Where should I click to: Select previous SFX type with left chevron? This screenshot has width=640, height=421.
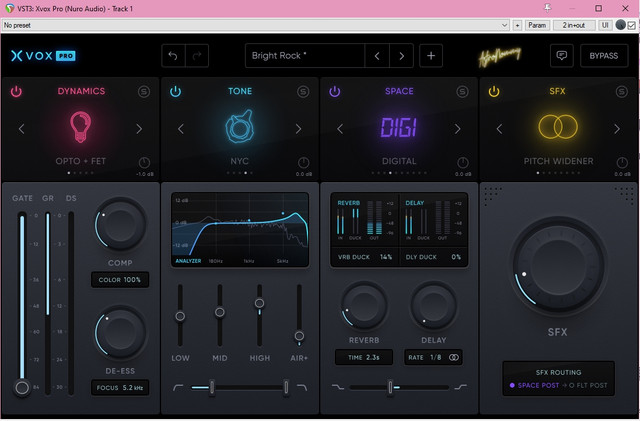[499, 129]
